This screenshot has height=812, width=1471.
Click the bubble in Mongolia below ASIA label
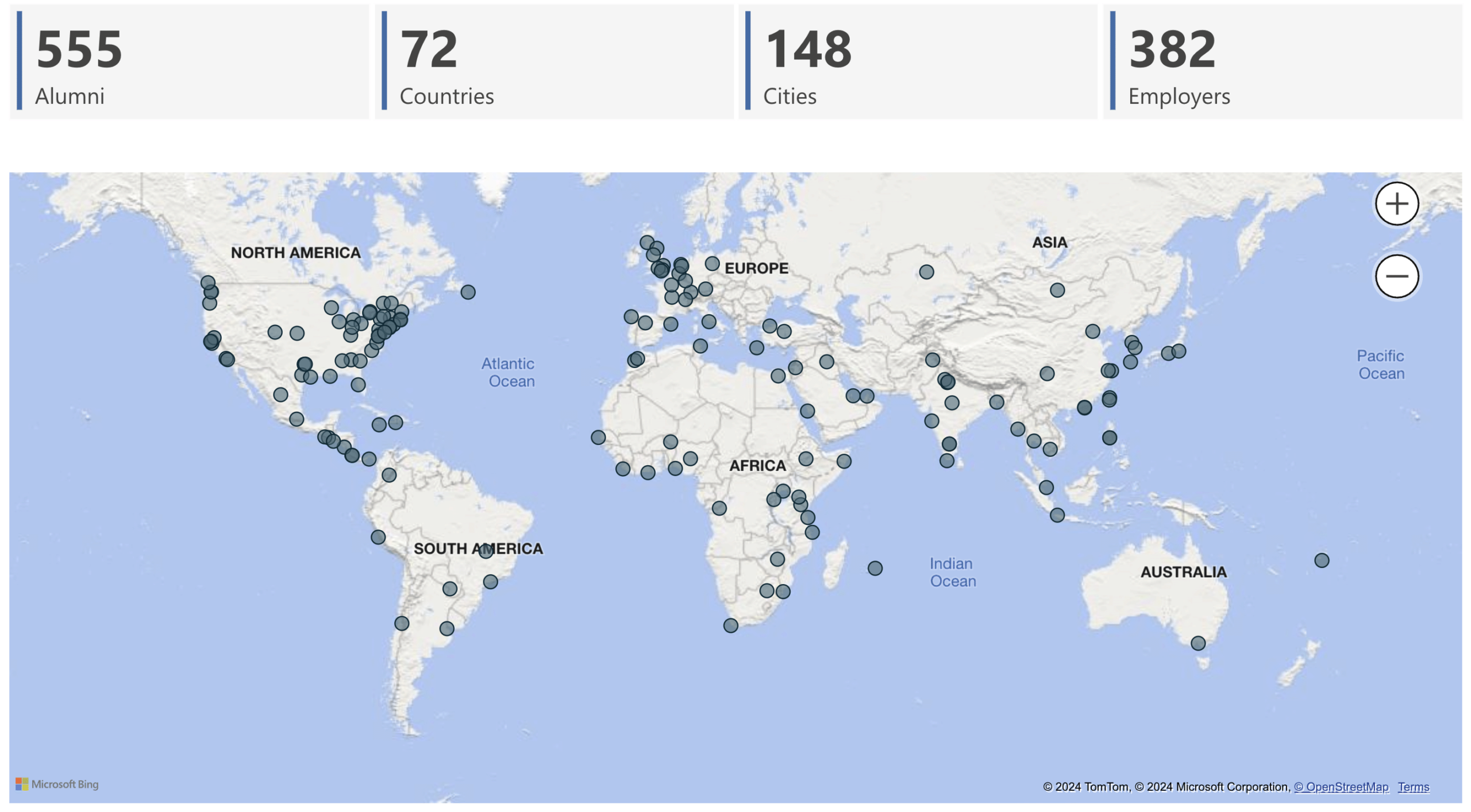pyautogui.click(x=1057, y=290)
